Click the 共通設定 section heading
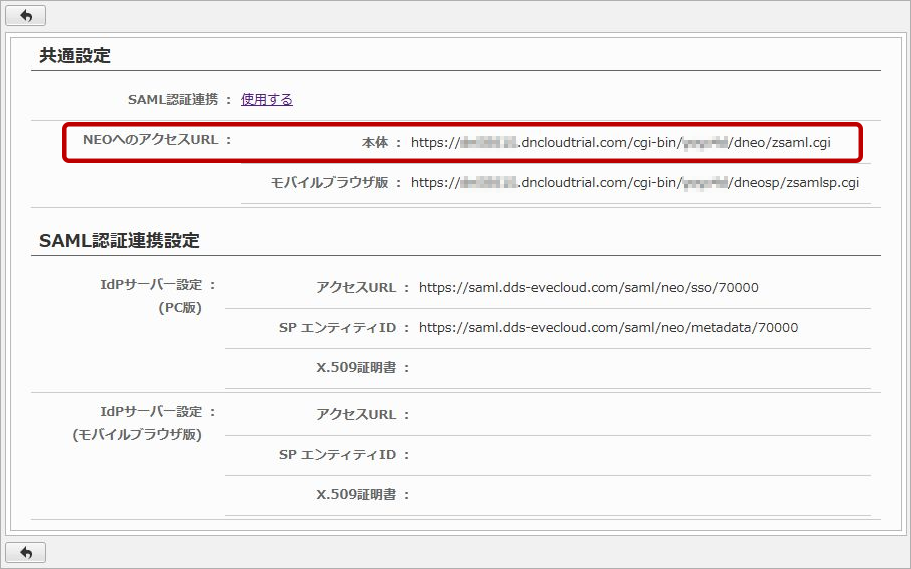The height and width of the screenshot is (569, 911). tap(75, 56)
